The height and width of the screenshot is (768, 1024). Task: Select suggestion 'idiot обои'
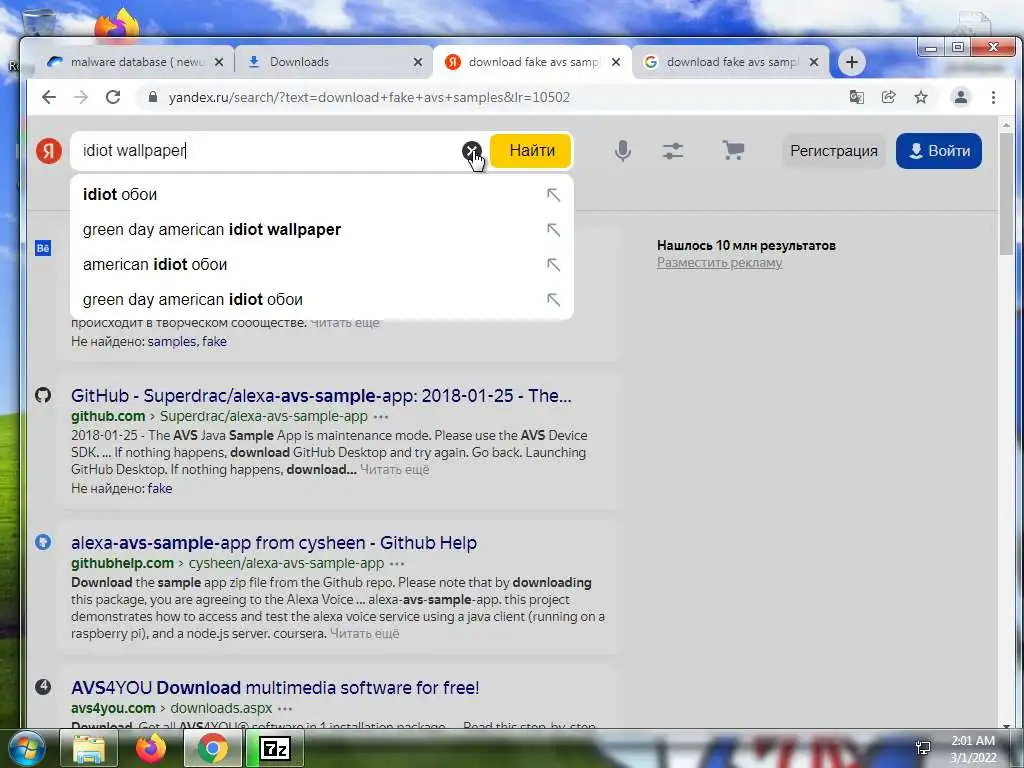point(321,195)
